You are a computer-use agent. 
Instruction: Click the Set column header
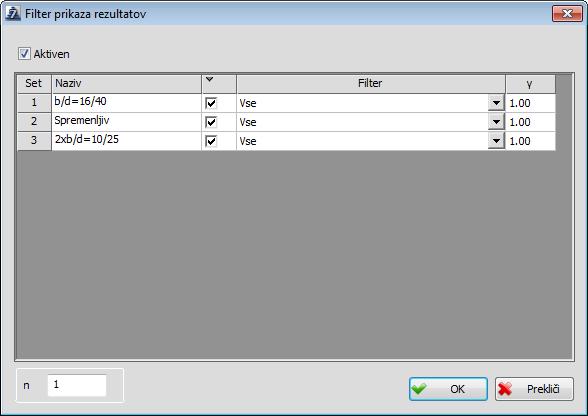coord(34,84)
